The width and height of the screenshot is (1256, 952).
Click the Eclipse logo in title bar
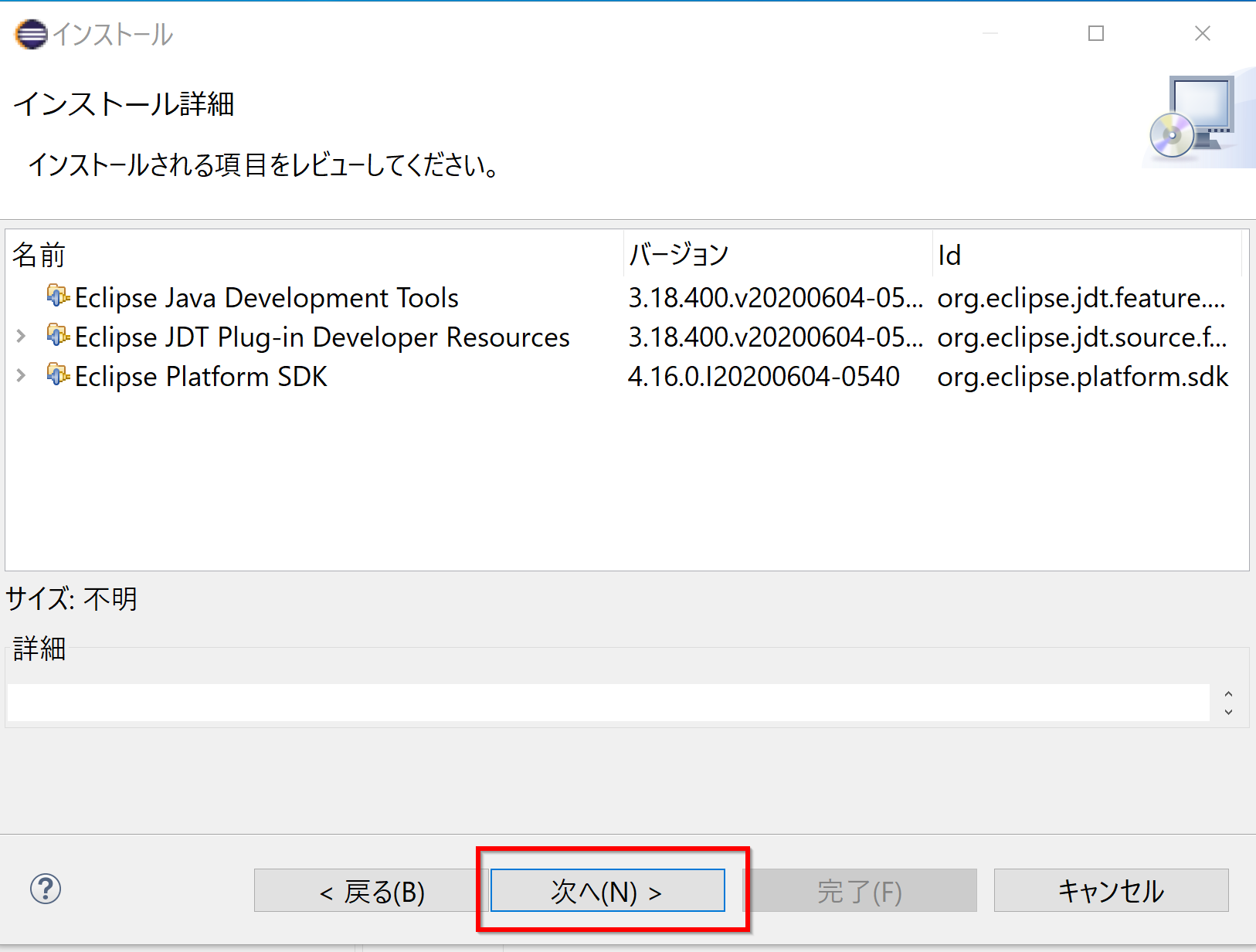31,35
